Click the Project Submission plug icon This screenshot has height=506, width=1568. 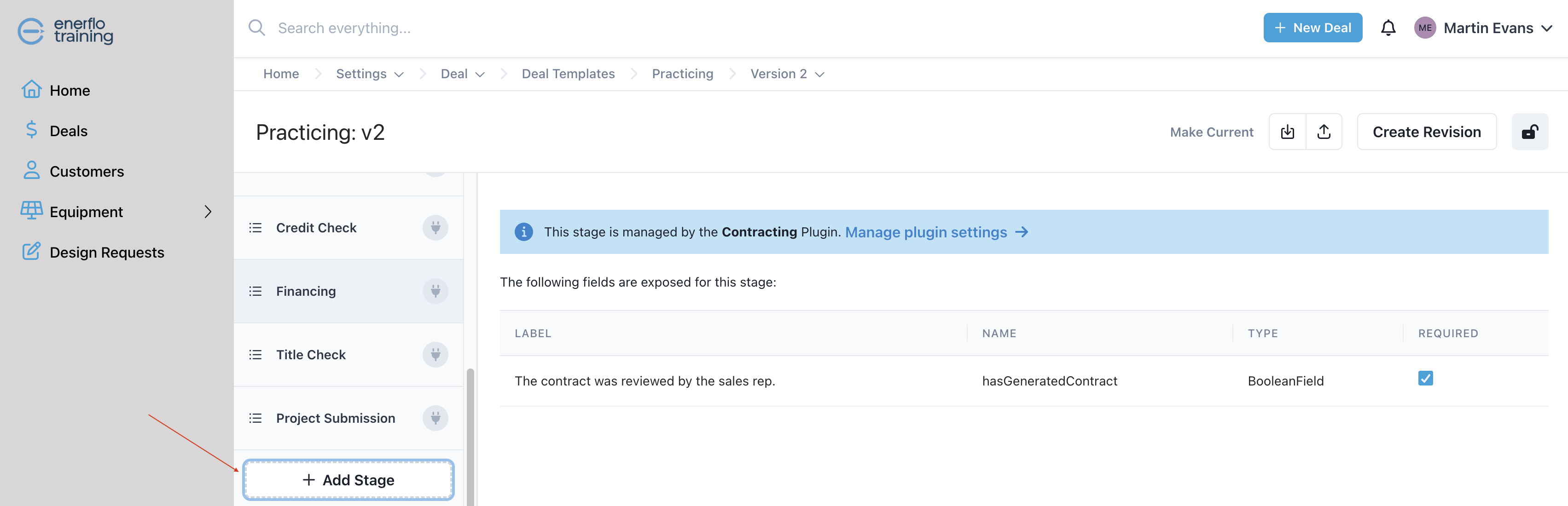tap(435, 419)
